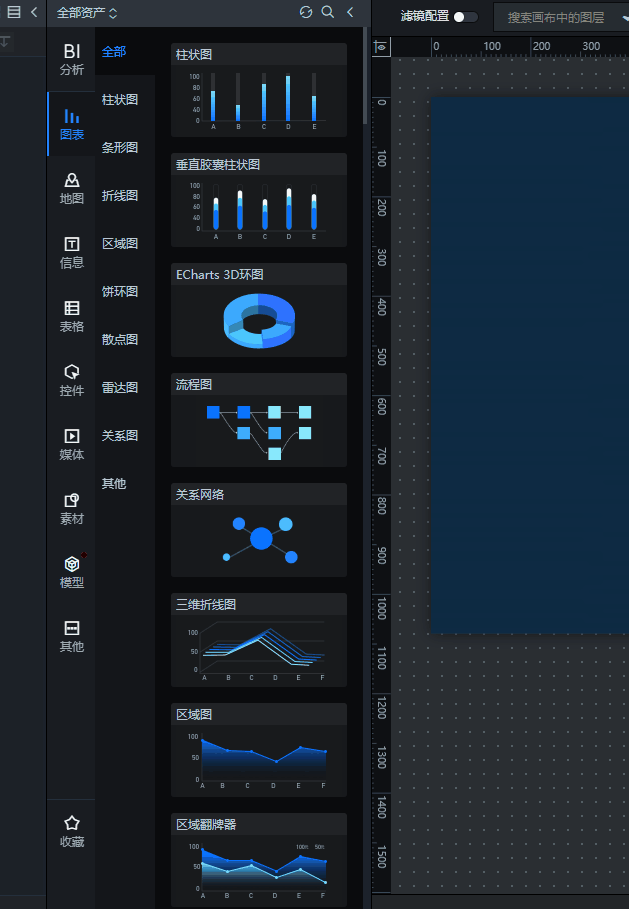The width and height of the screenshot is (629, 909).
Task: Collapse the layer panel chevron at top-left
Action: (x=34, y=12)
